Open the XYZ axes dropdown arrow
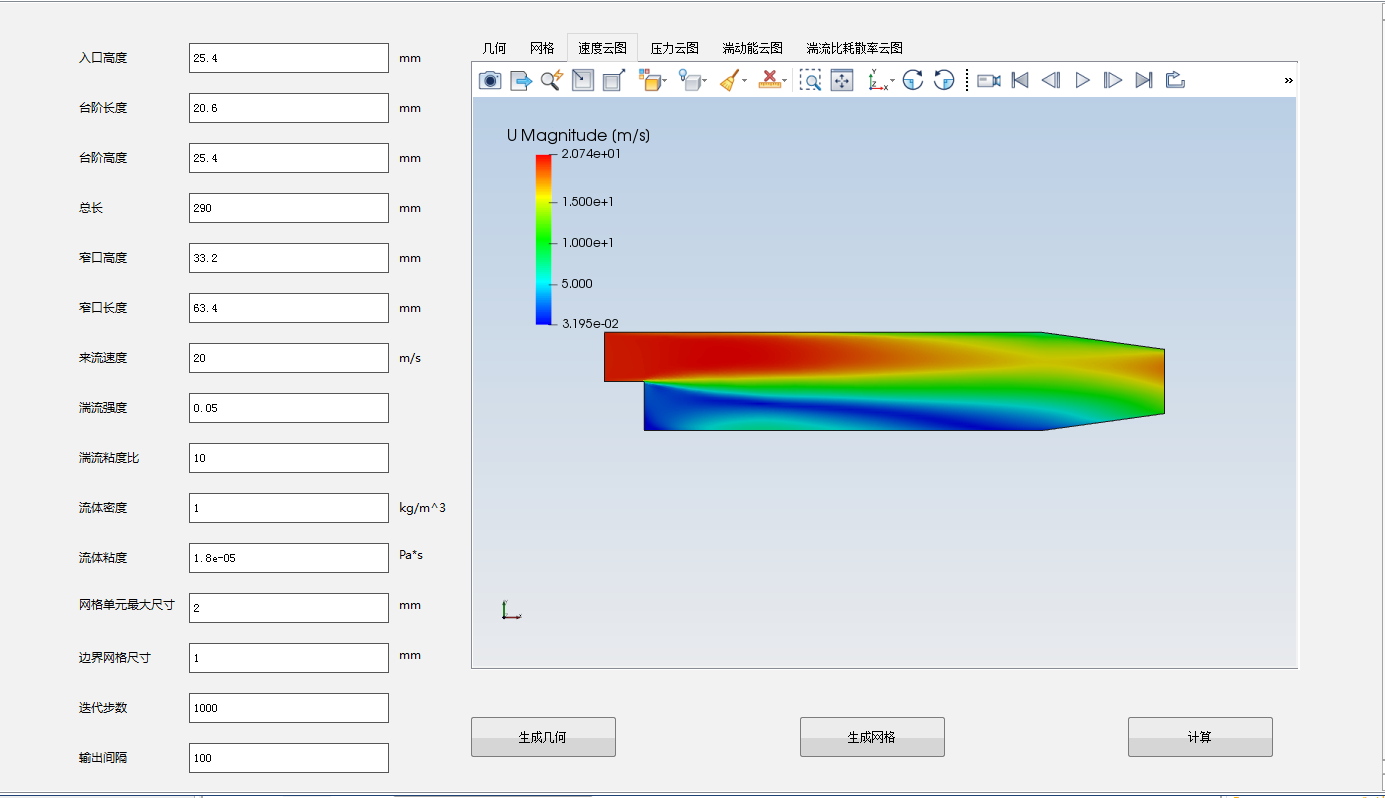Image resolution: width=1385 pixels, height=798 pixels. click(892, 81)
